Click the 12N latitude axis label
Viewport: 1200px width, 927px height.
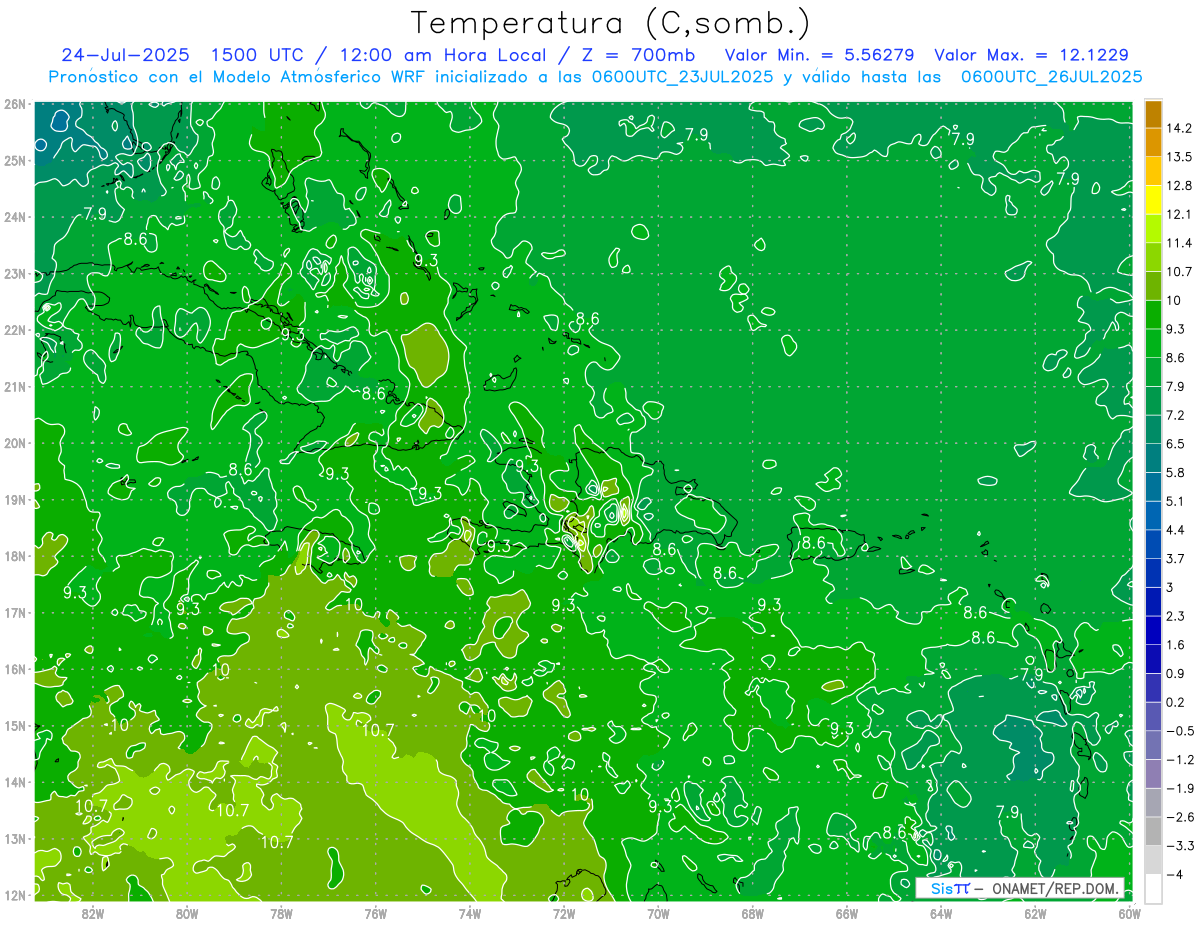pyautogui.click(x=15, y=895)
